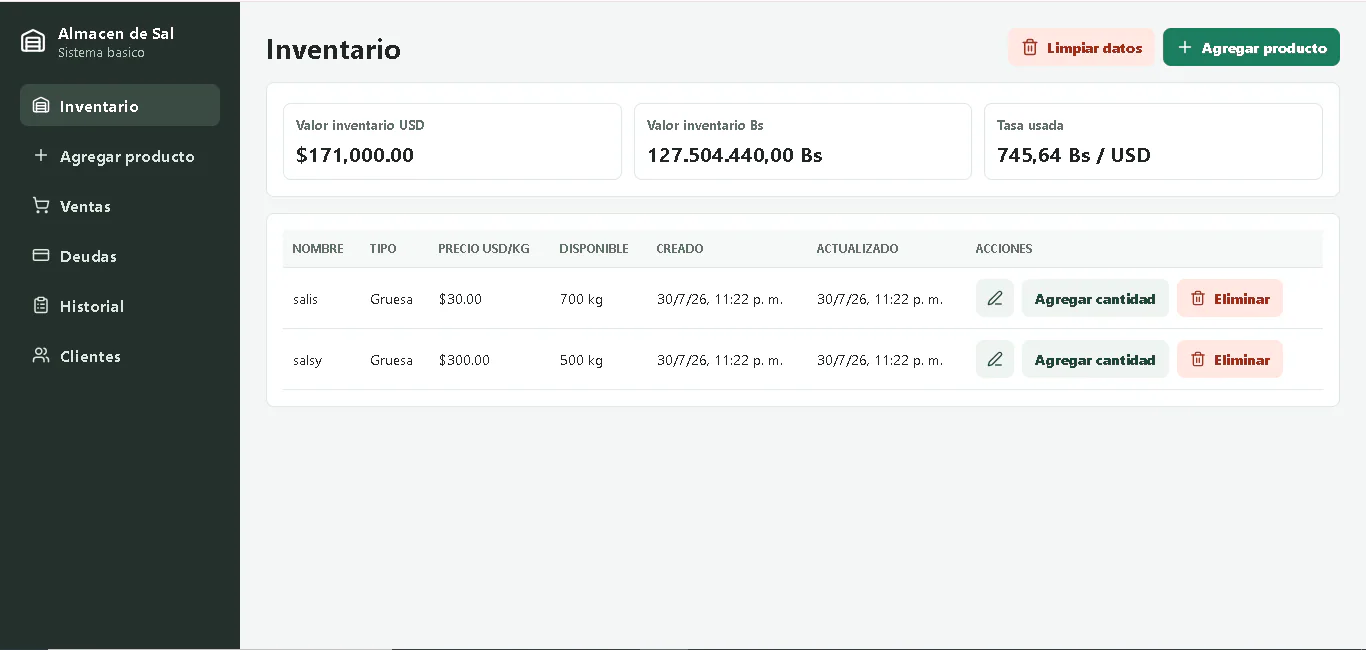The width and height of the screenshot is (1366, 650).
Task: Click the trash icon on Eliminar for salis
Action: (x=1198, y=298)
